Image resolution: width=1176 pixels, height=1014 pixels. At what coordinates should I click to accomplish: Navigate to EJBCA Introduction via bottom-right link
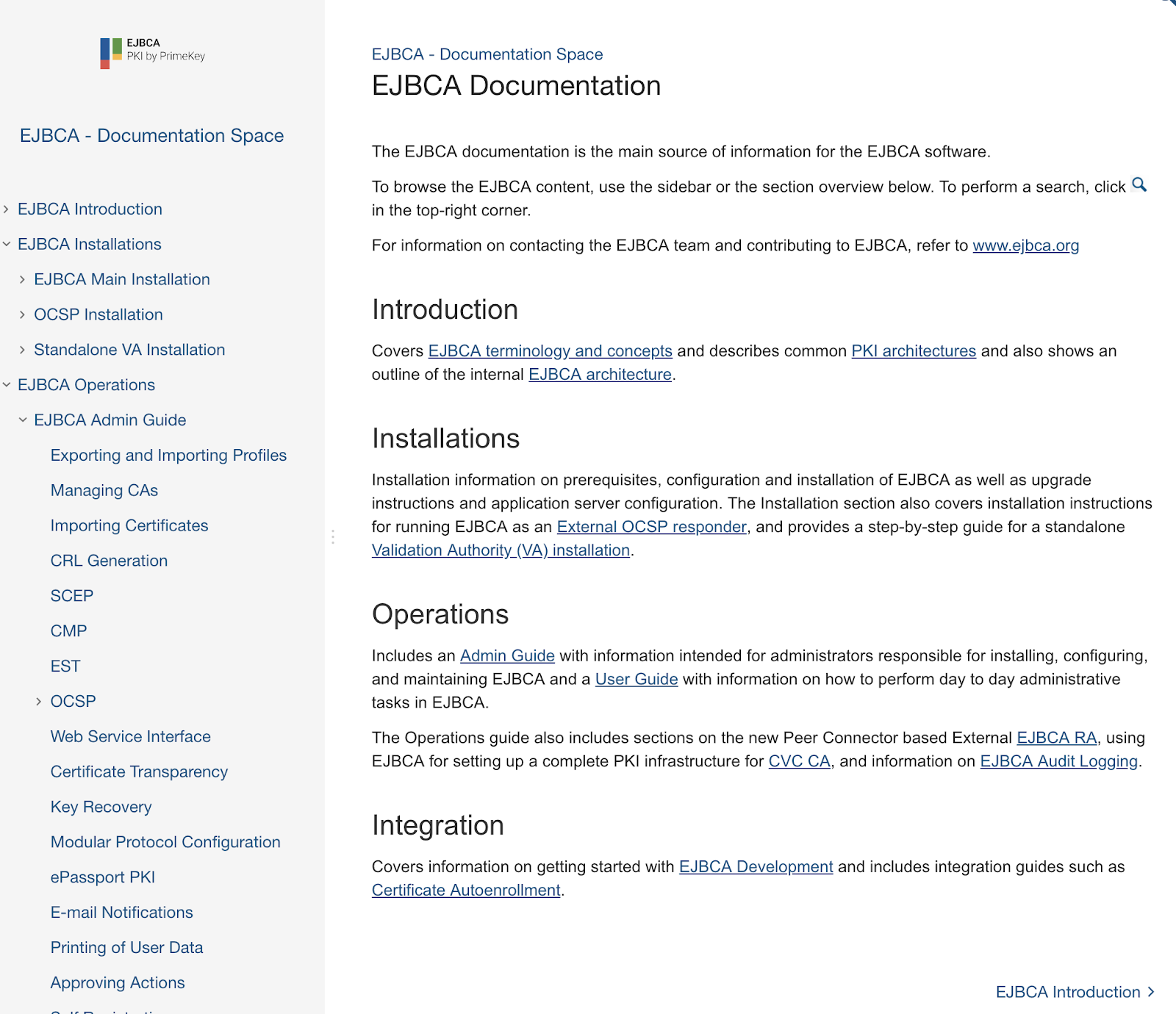tap(1069, 991)
